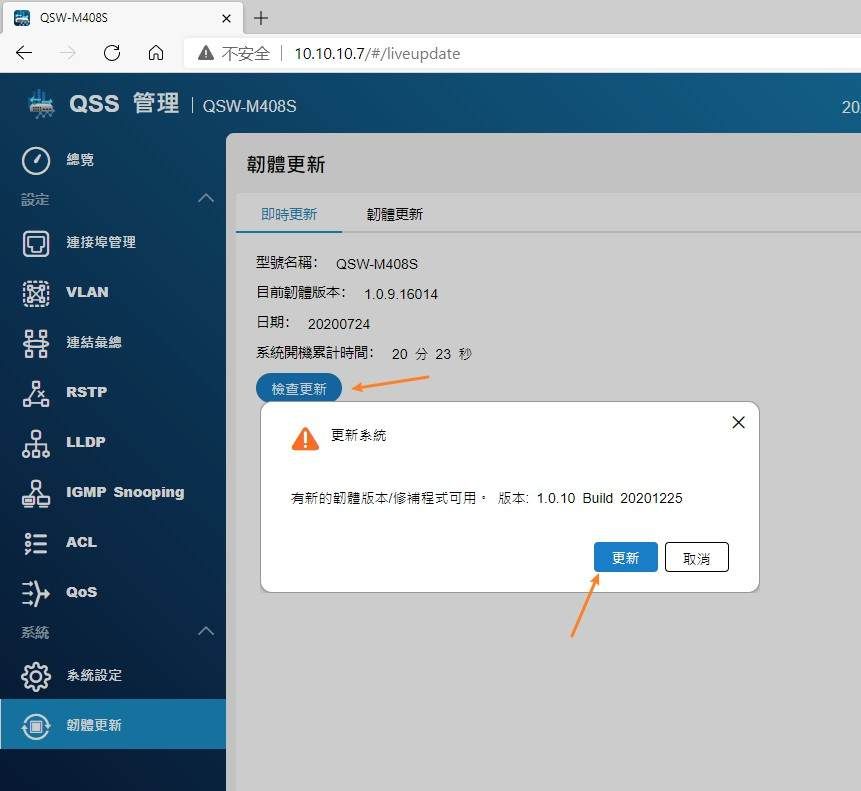The image size is (861, 791).
Task: Click the 總覽 overview gauge icon
Action: click(x=36, y=160)
